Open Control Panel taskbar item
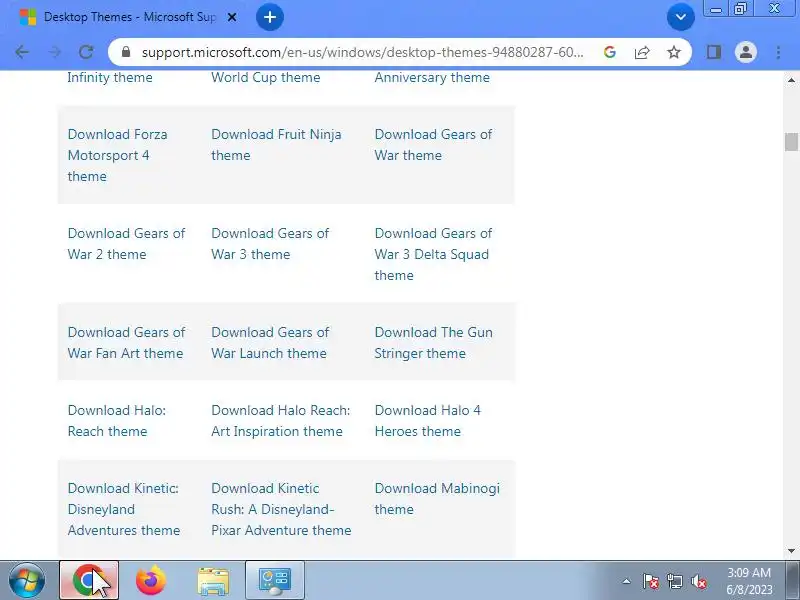 tap(275, 580)
